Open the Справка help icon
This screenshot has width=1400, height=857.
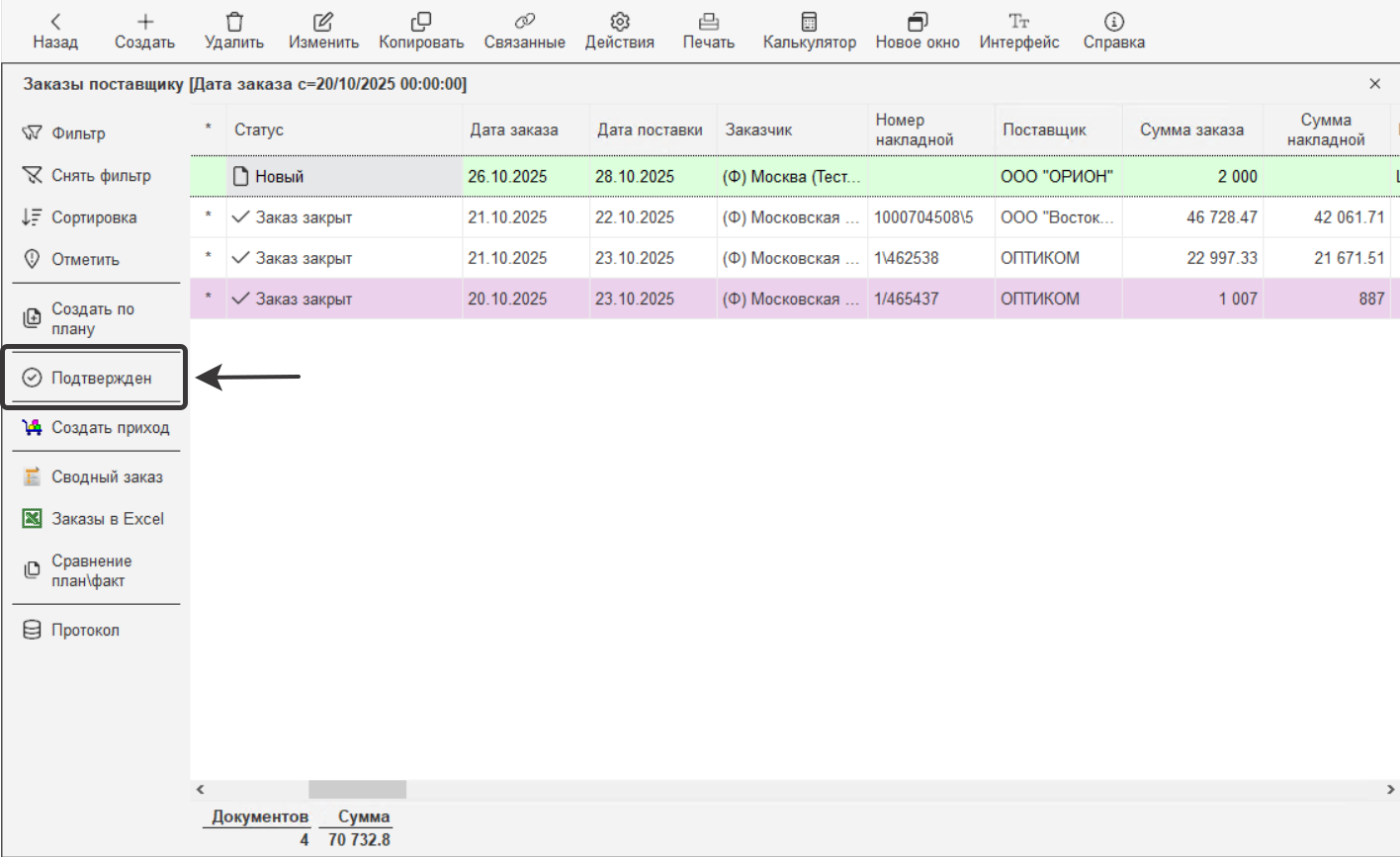point(1113,22)
